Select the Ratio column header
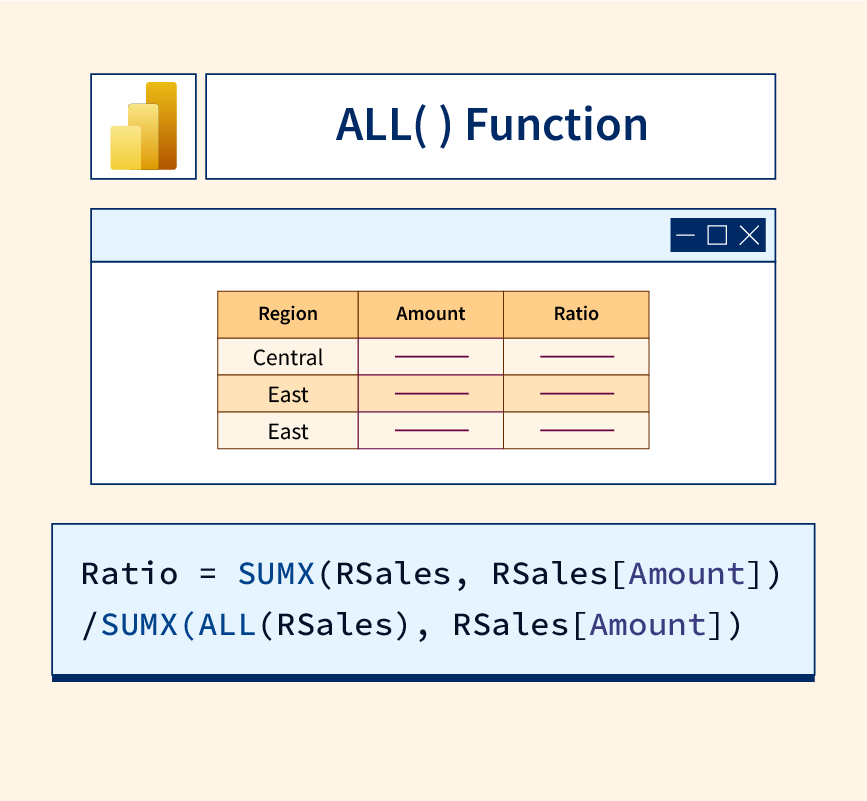This screenshot has width=867, height=801. tap(576, 314)
